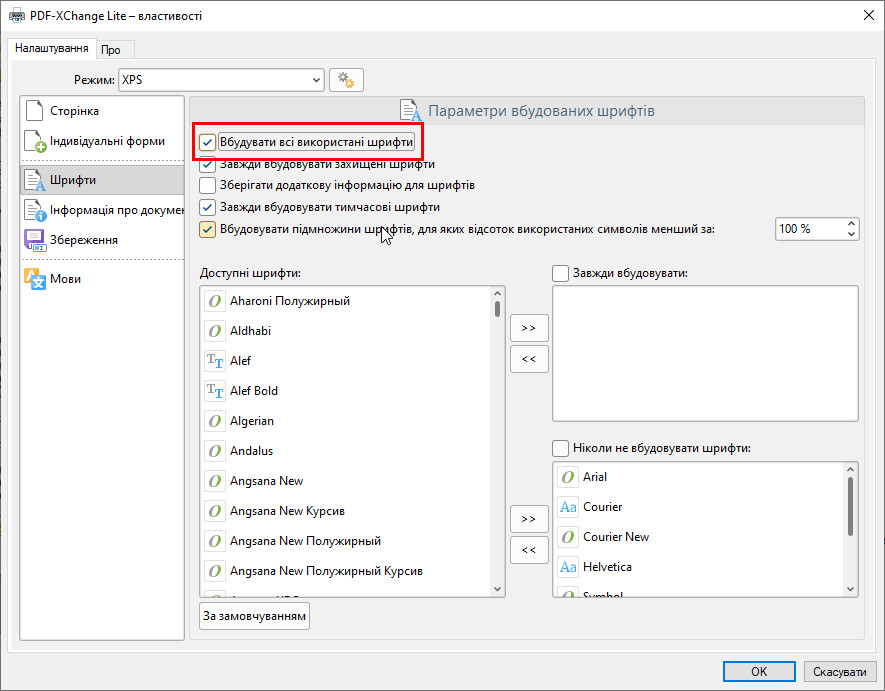Click the Andalus font icon
Screen dimensions: 885x691
click(x=215, y=451)
